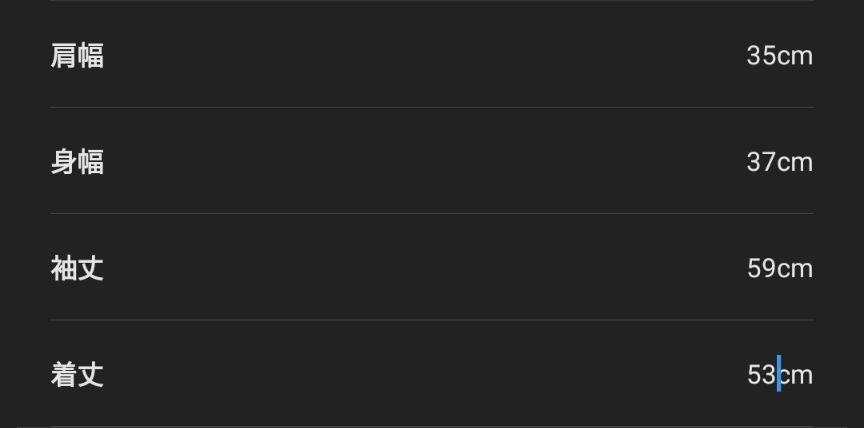Screen dimensions: 864x428
Task: Place cursor on the number 37
Action: 762,162
